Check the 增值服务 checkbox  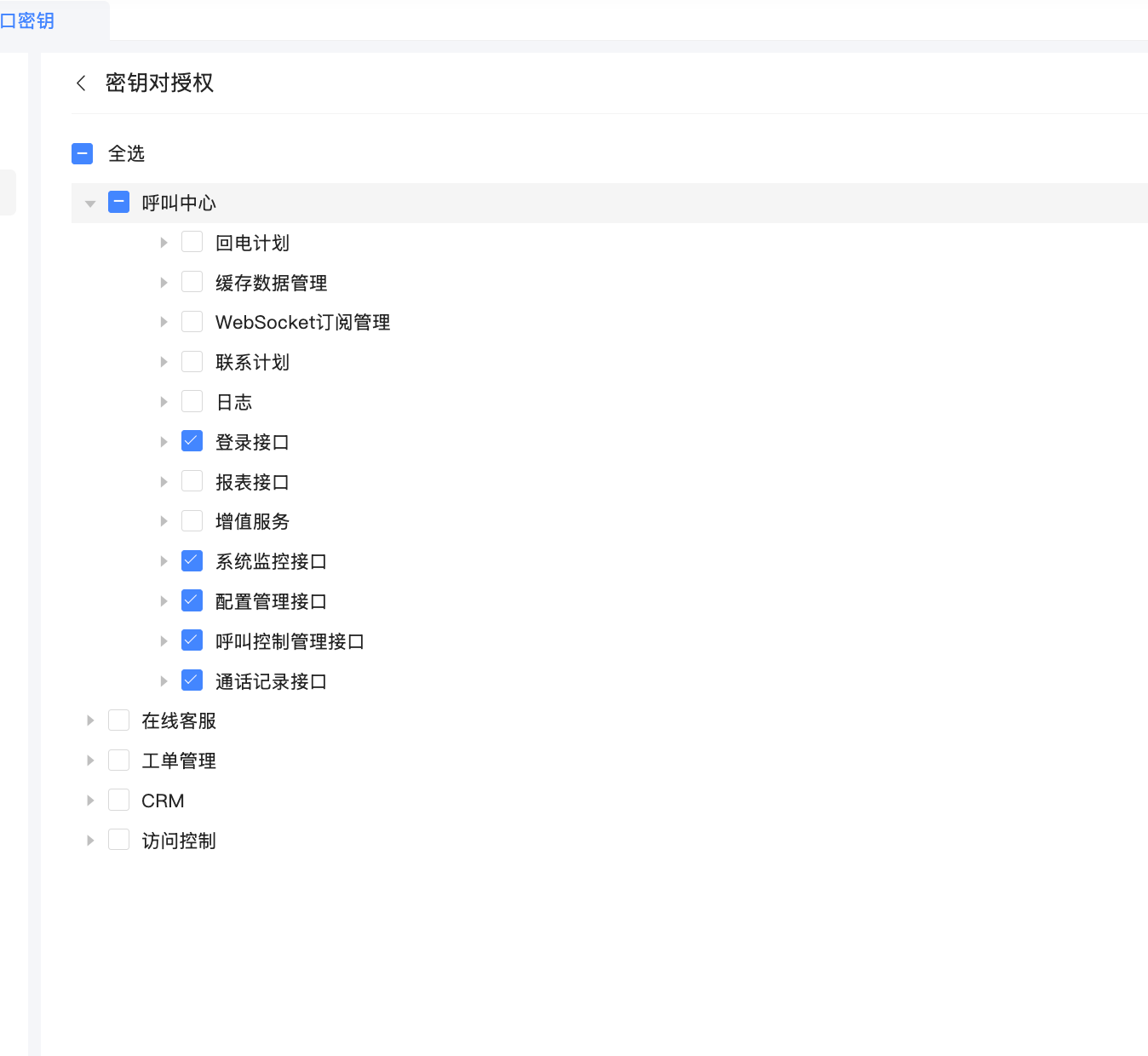tap(192, 521)
